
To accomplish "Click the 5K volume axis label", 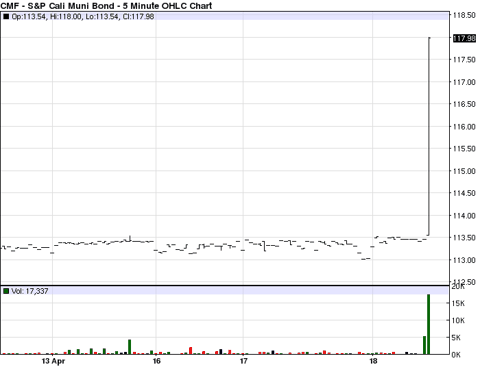I will [x=456, y=338].
